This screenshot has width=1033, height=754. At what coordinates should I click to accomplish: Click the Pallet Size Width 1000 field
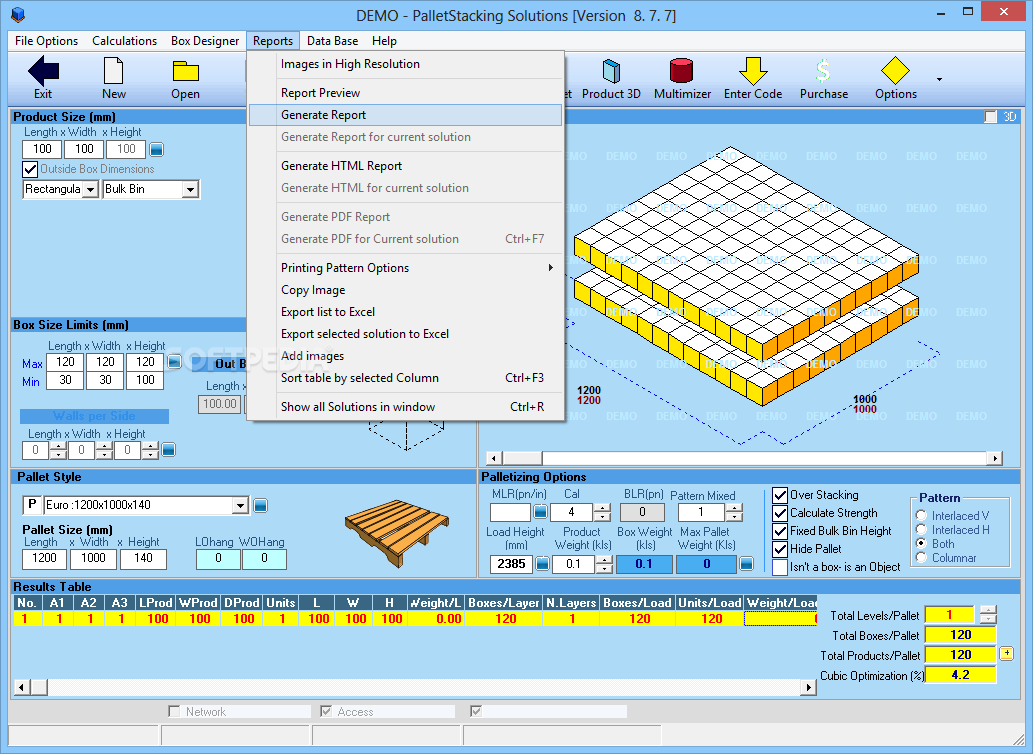coord(93,558)
